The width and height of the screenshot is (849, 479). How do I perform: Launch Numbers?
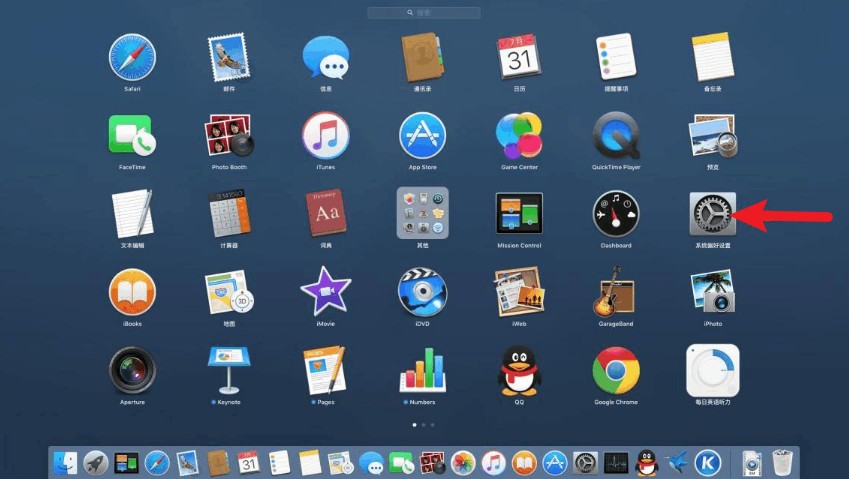pyautogui.click(x=422, y=370)
